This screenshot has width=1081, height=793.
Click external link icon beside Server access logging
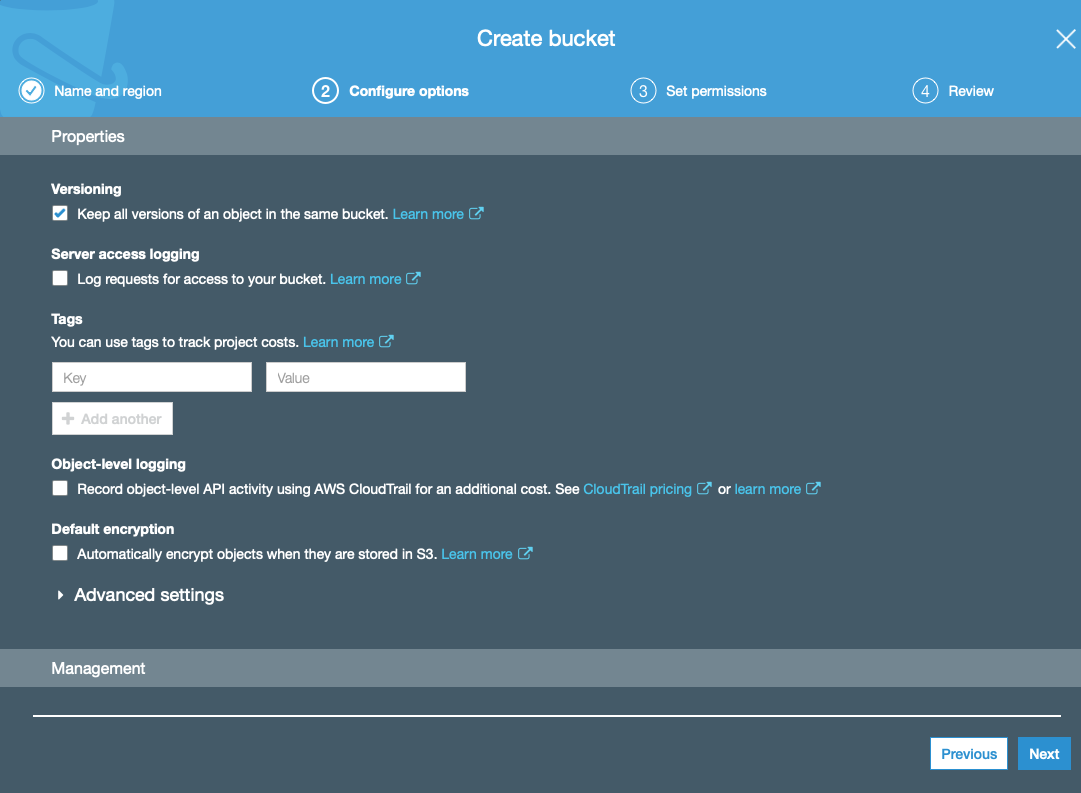413,279
